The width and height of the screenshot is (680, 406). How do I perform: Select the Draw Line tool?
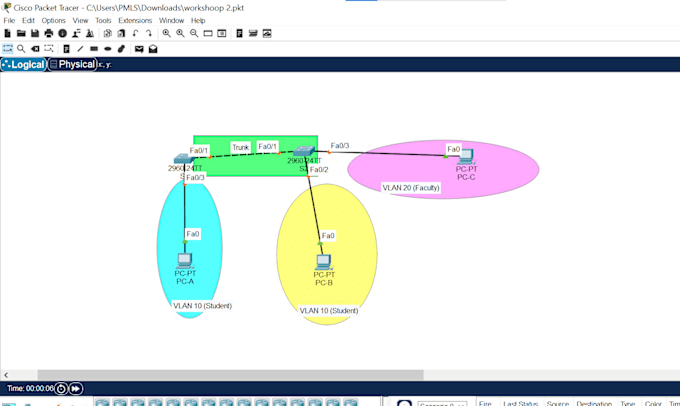click(80, 49)
